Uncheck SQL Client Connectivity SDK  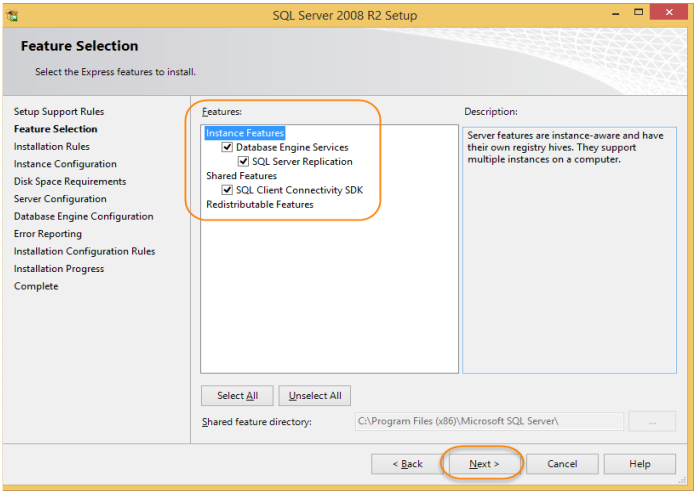coord(227,190)
